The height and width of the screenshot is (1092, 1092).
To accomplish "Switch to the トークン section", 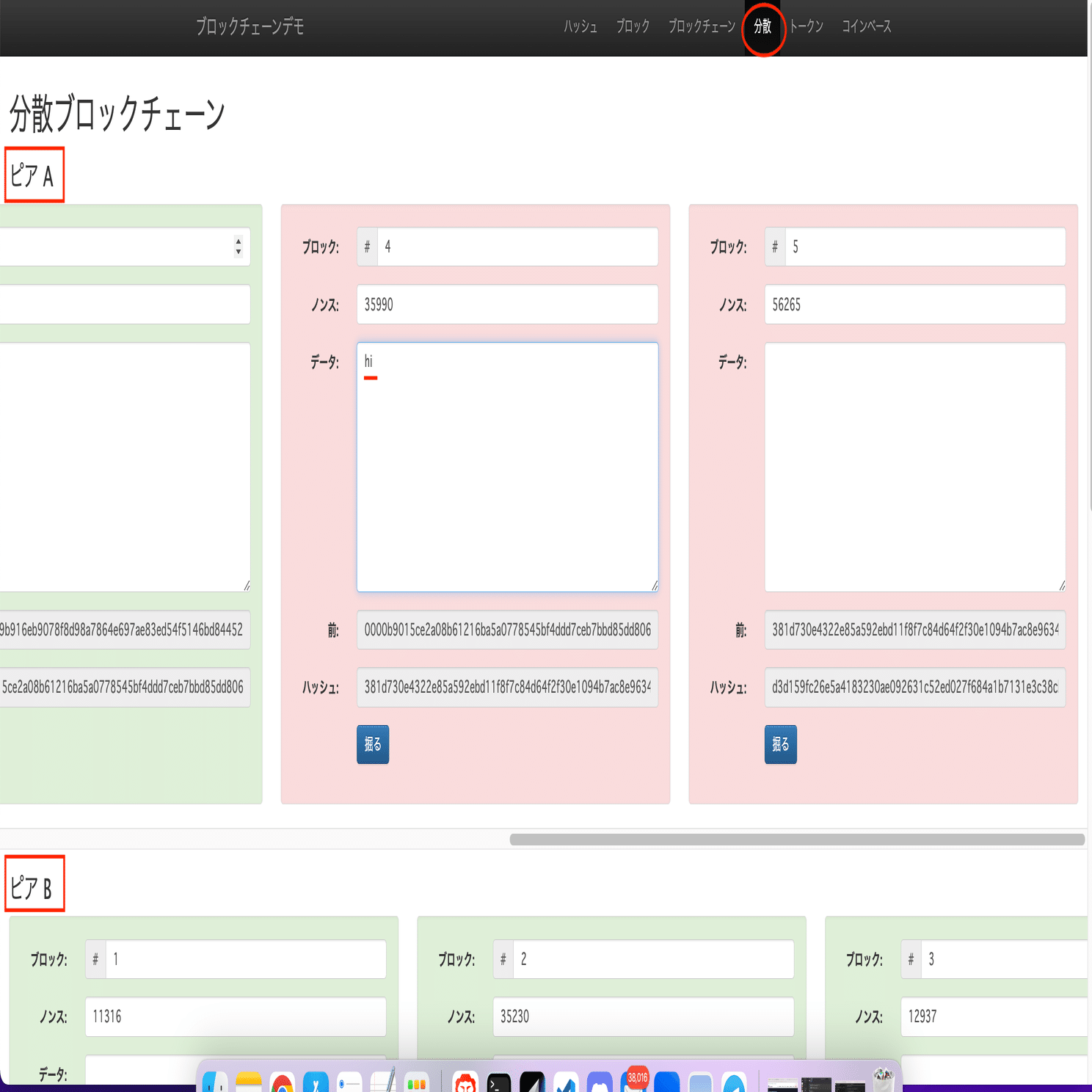I will point(807,26).
